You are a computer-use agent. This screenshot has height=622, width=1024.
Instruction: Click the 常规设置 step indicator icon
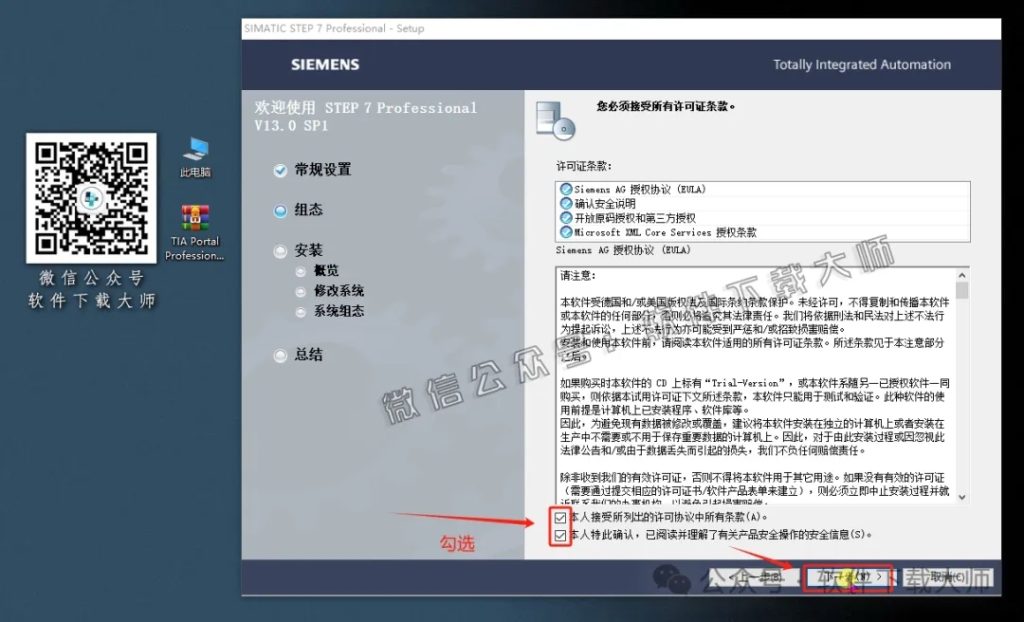pos(280,170)
